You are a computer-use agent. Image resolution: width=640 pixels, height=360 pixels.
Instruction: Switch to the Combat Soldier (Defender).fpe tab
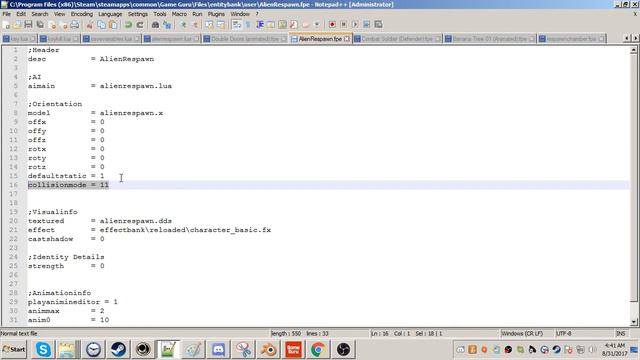click(x=397, y=39)
